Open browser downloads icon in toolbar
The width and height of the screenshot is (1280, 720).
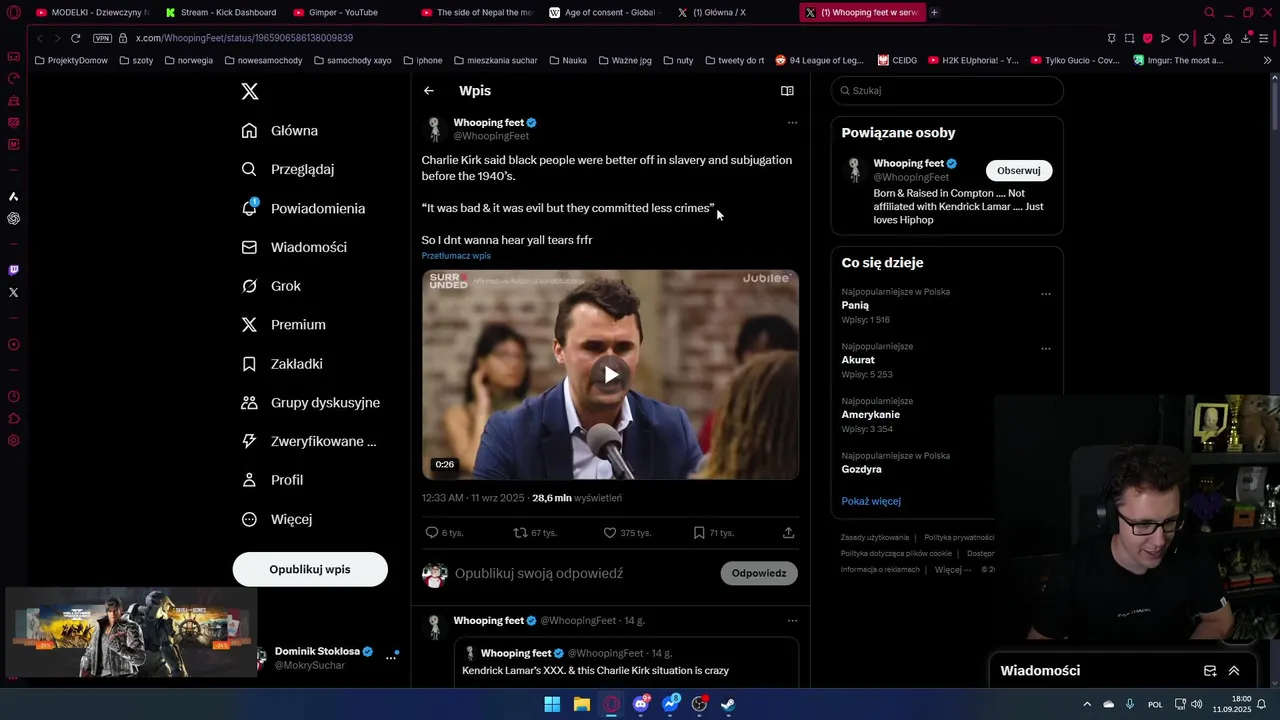pos(1246,38)
